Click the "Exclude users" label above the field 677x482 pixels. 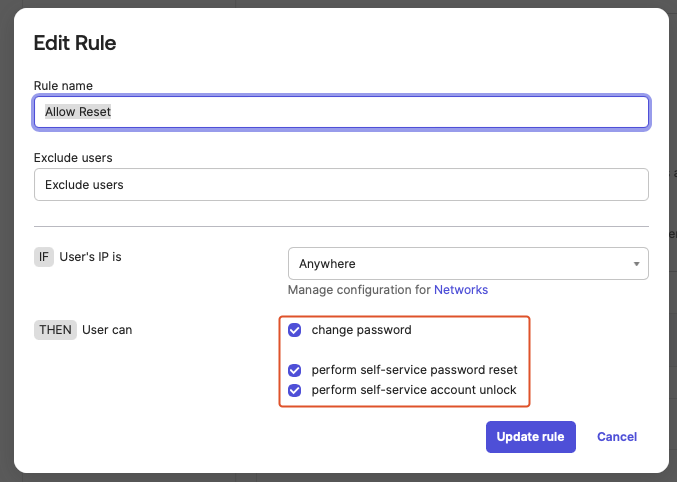click(x=73, y=158)
